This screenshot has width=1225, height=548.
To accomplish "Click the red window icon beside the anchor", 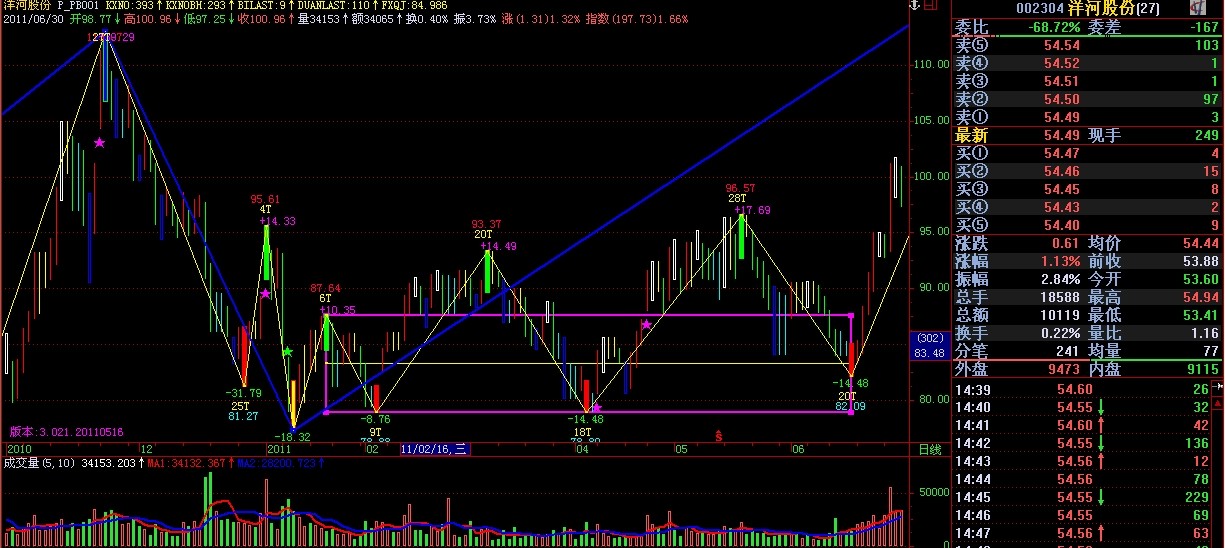I will [932, 6].
